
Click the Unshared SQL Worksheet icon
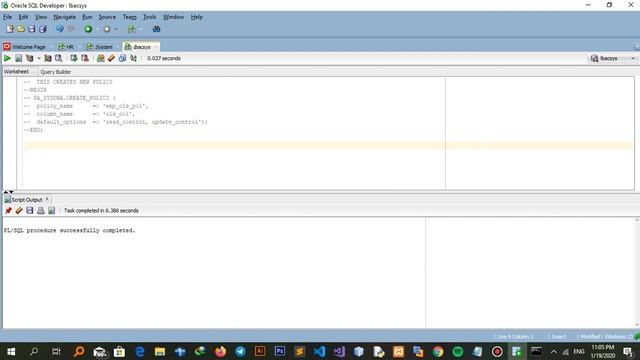(x=100, y=58)
